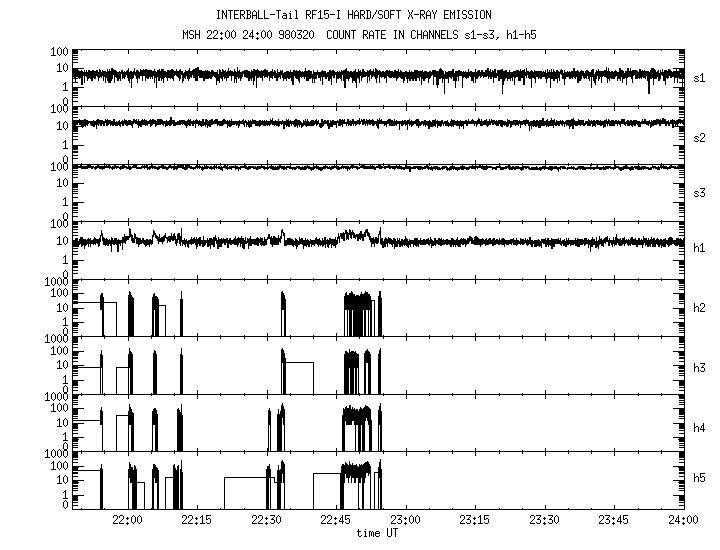Click the 22:00 time axis tick label
This screenshot has height=550, width=720.
pyautogui.click(x=127, y=522)
